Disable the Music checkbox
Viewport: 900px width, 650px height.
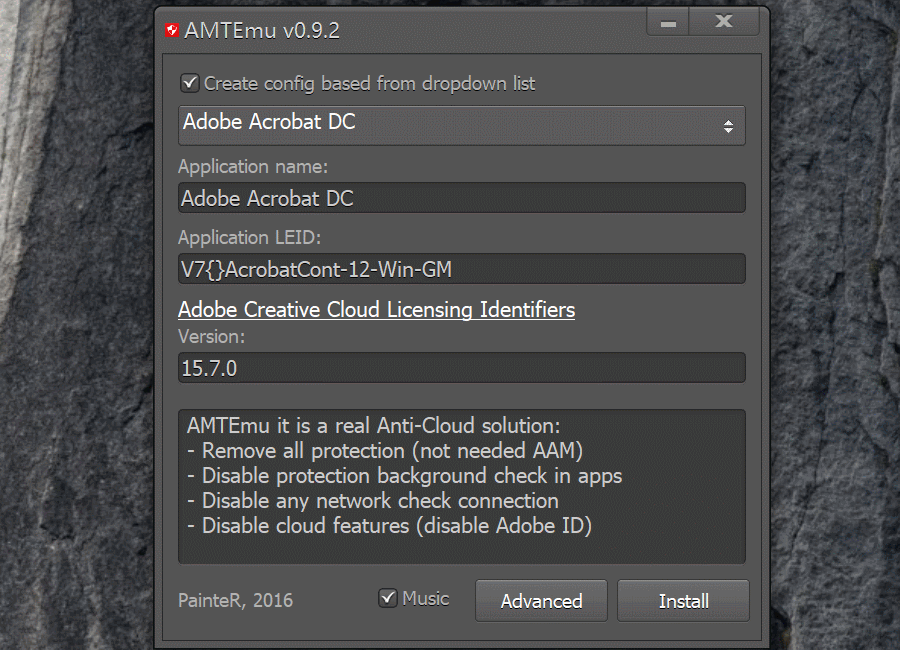pos(388,598)
